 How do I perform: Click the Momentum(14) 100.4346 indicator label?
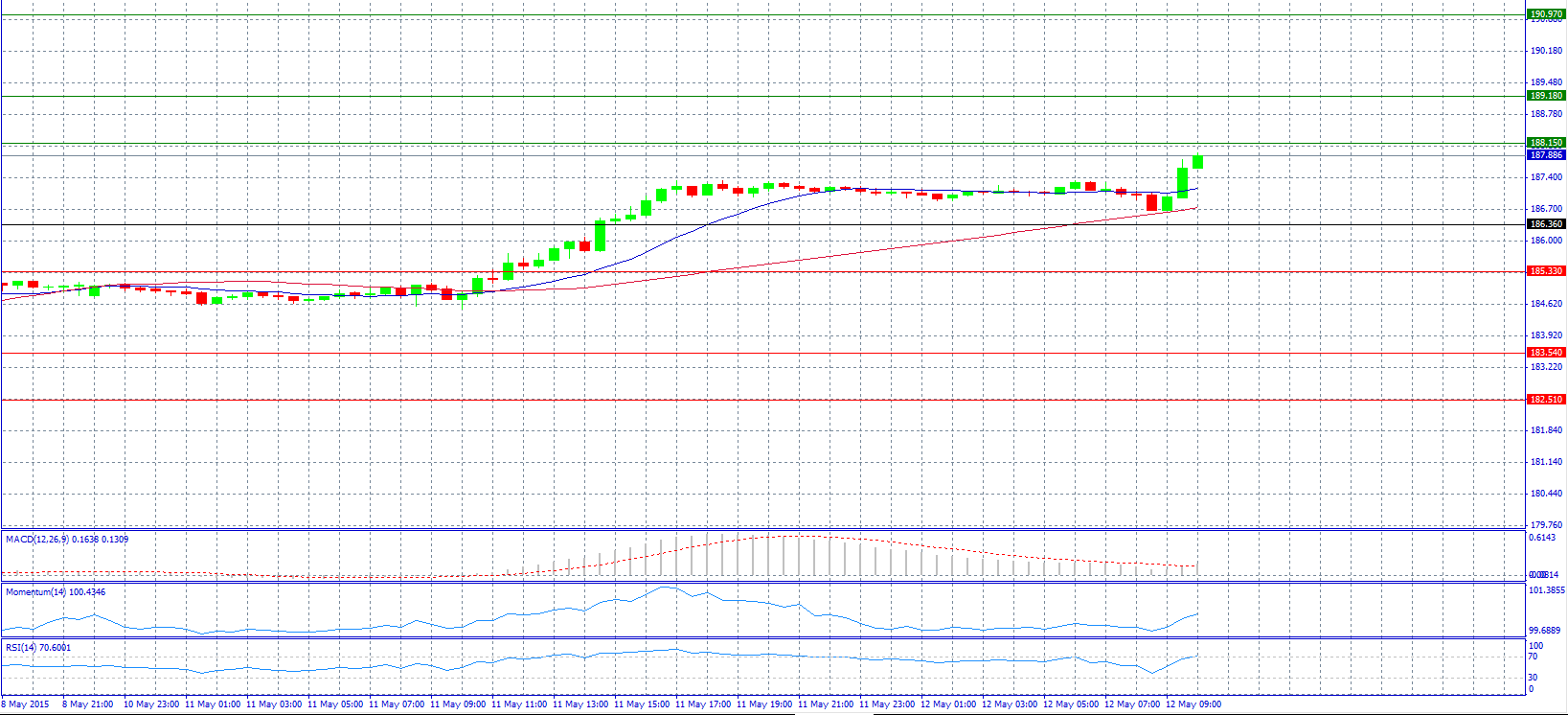56,592
